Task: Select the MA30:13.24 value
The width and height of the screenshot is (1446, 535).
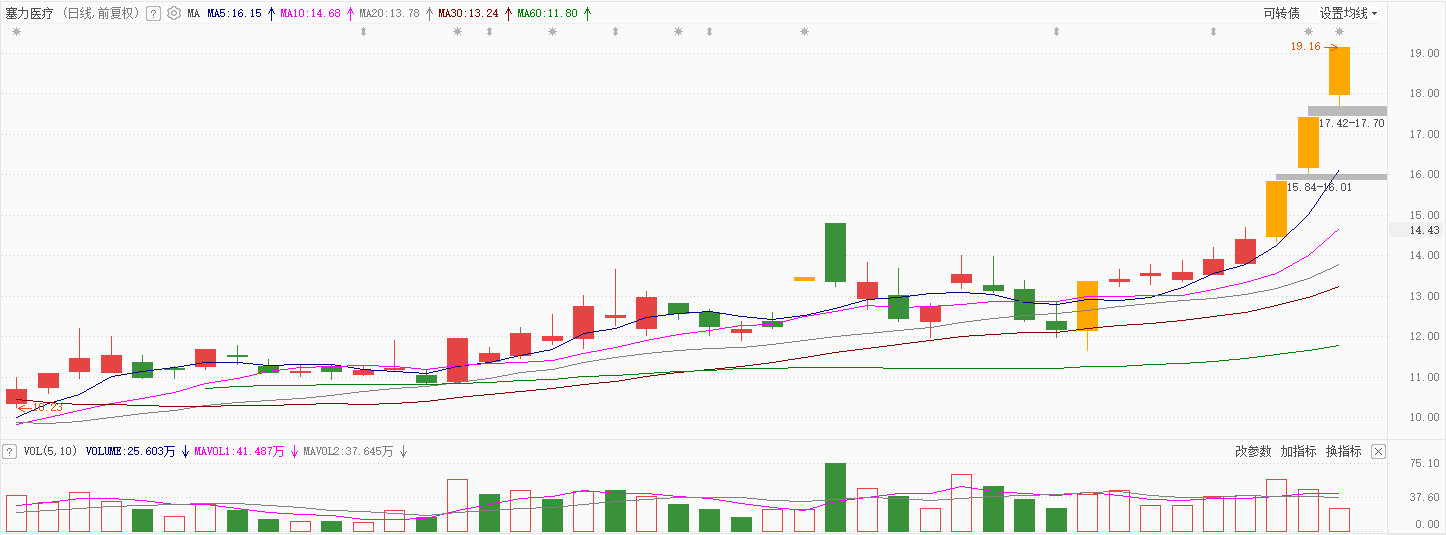Action: [468, 14]
